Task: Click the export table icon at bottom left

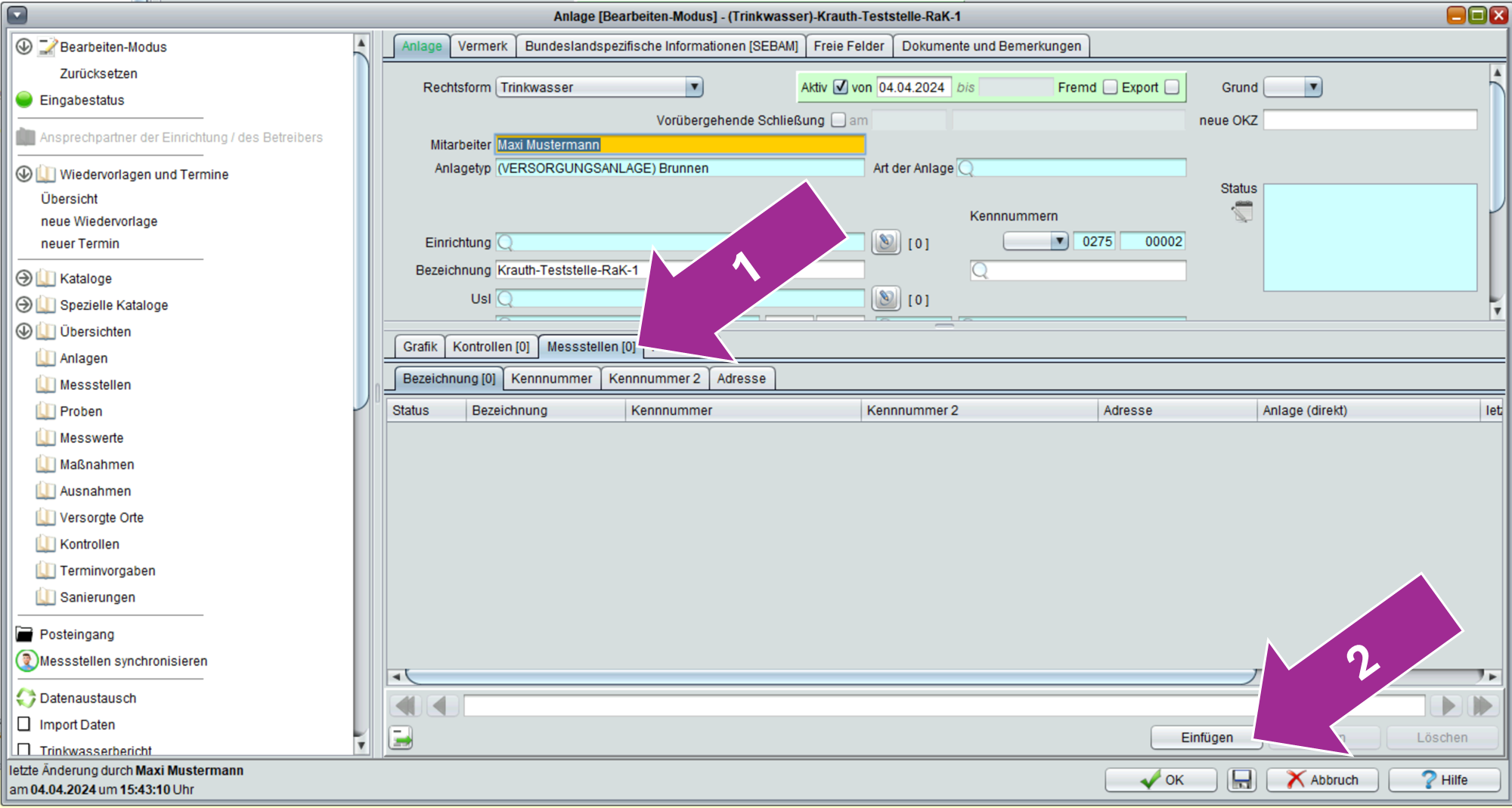Action: coord(401,737)
